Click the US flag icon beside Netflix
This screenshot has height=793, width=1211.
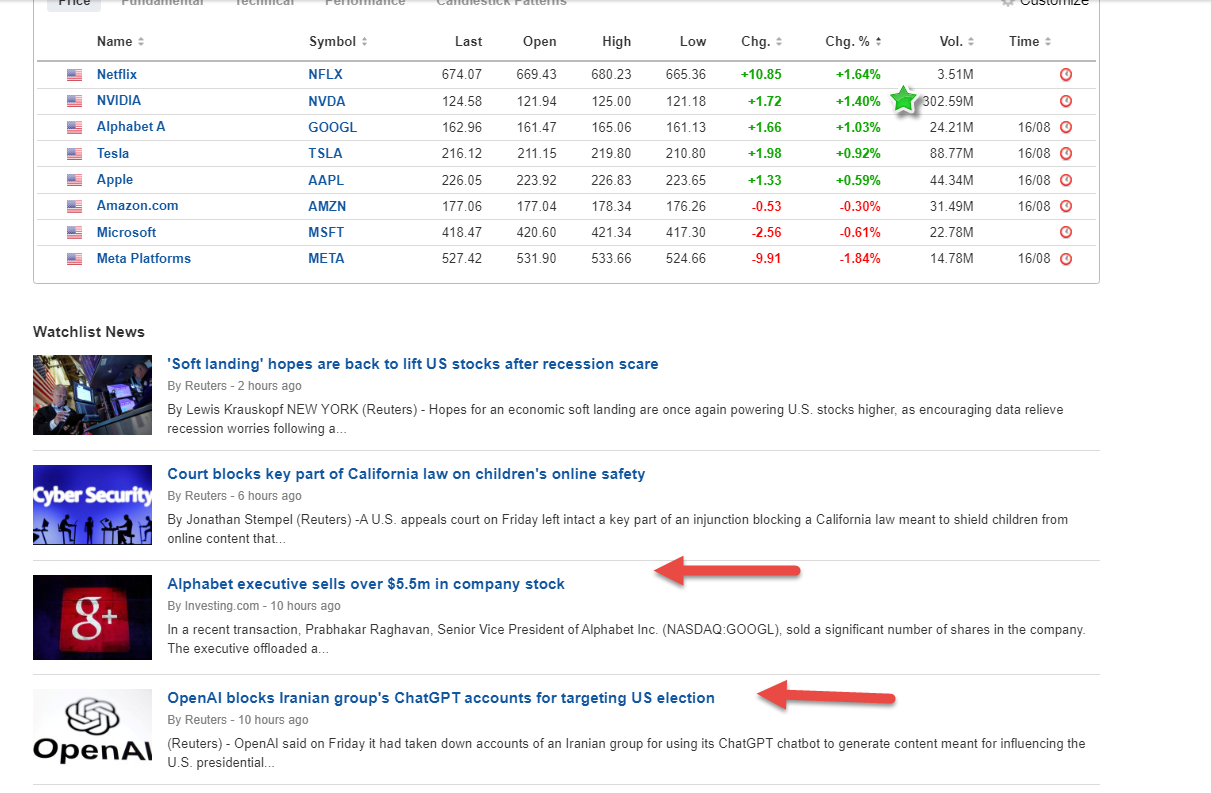point(74,75)
